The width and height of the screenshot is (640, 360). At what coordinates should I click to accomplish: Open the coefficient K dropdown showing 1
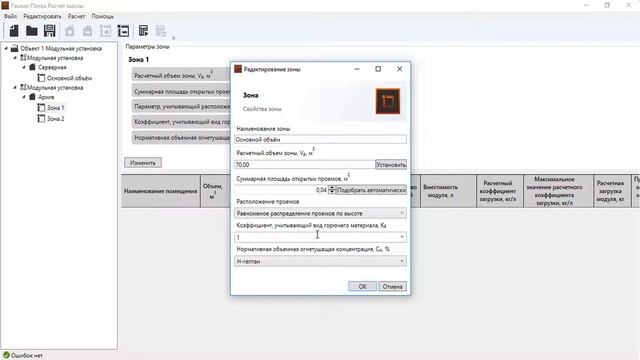click(402, 237)
